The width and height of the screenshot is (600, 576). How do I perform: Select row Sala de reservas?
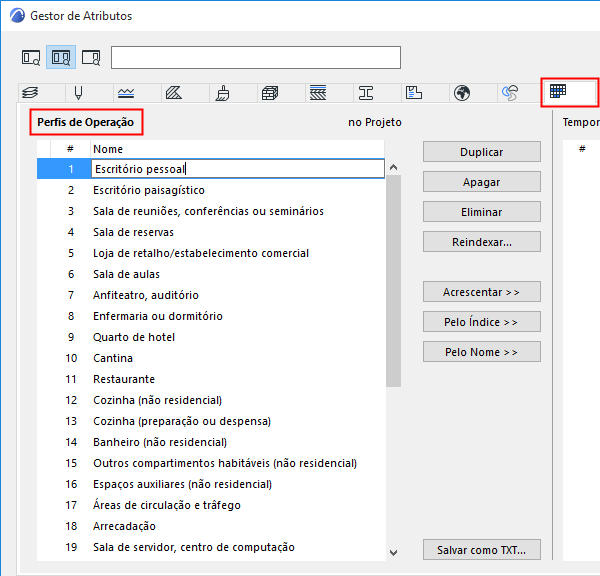211,232
